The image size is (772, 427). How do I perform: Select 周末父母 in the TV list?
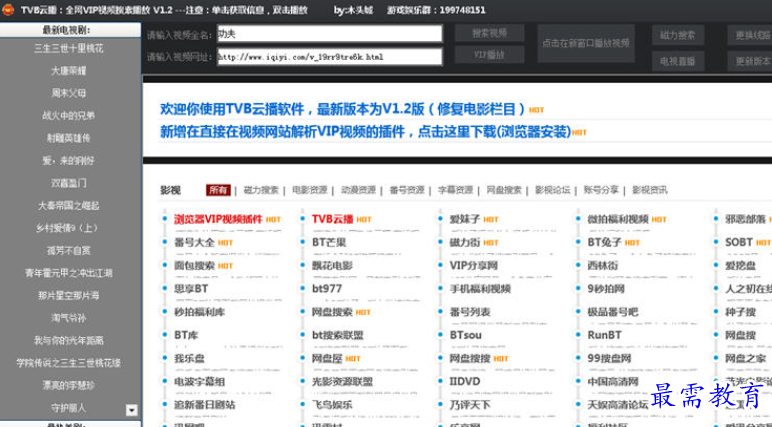(x=69, y=93)
